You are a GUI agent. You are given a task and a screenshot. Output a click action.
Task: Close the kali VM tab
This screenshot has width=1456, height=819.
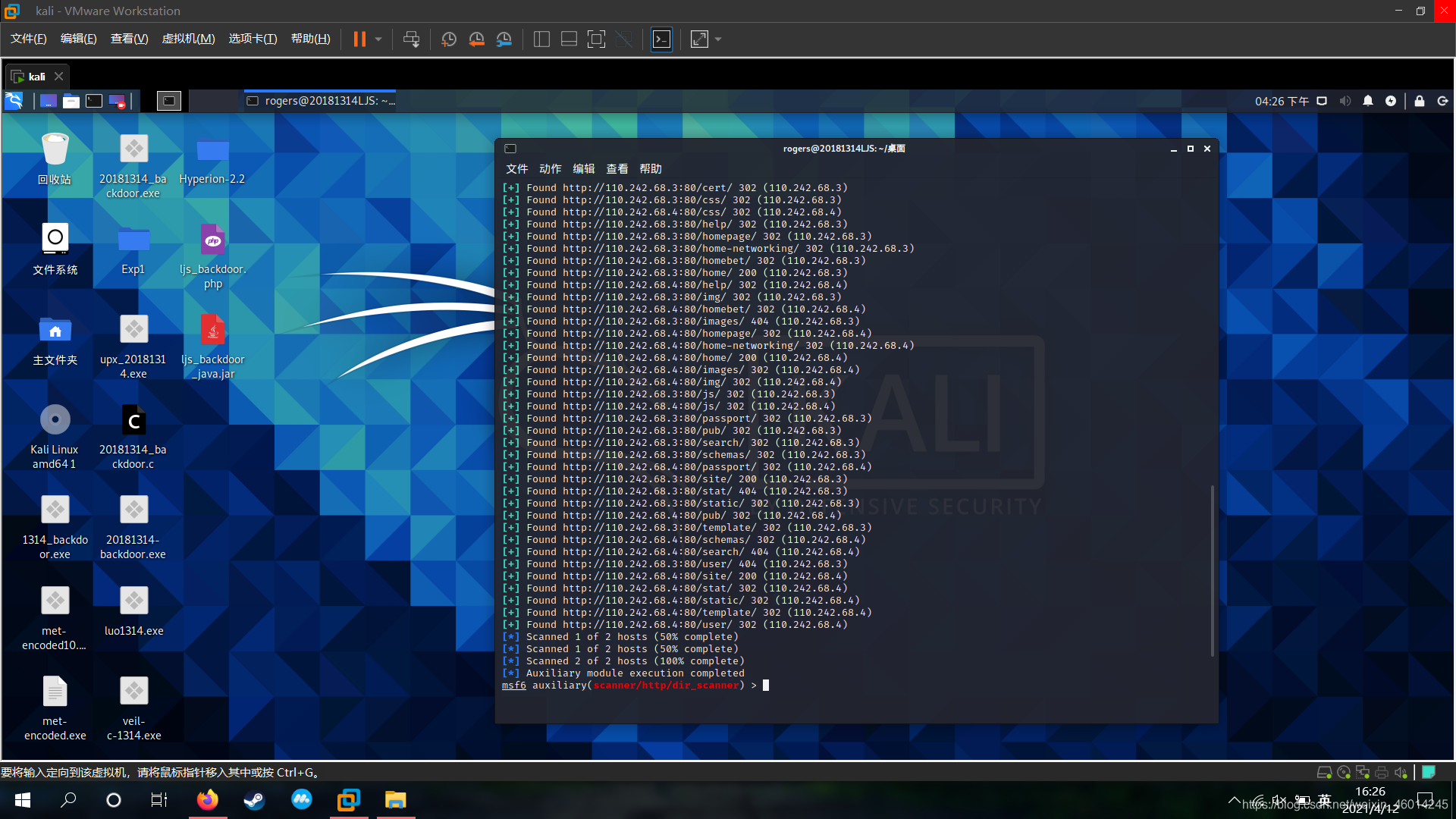[58, 77]
